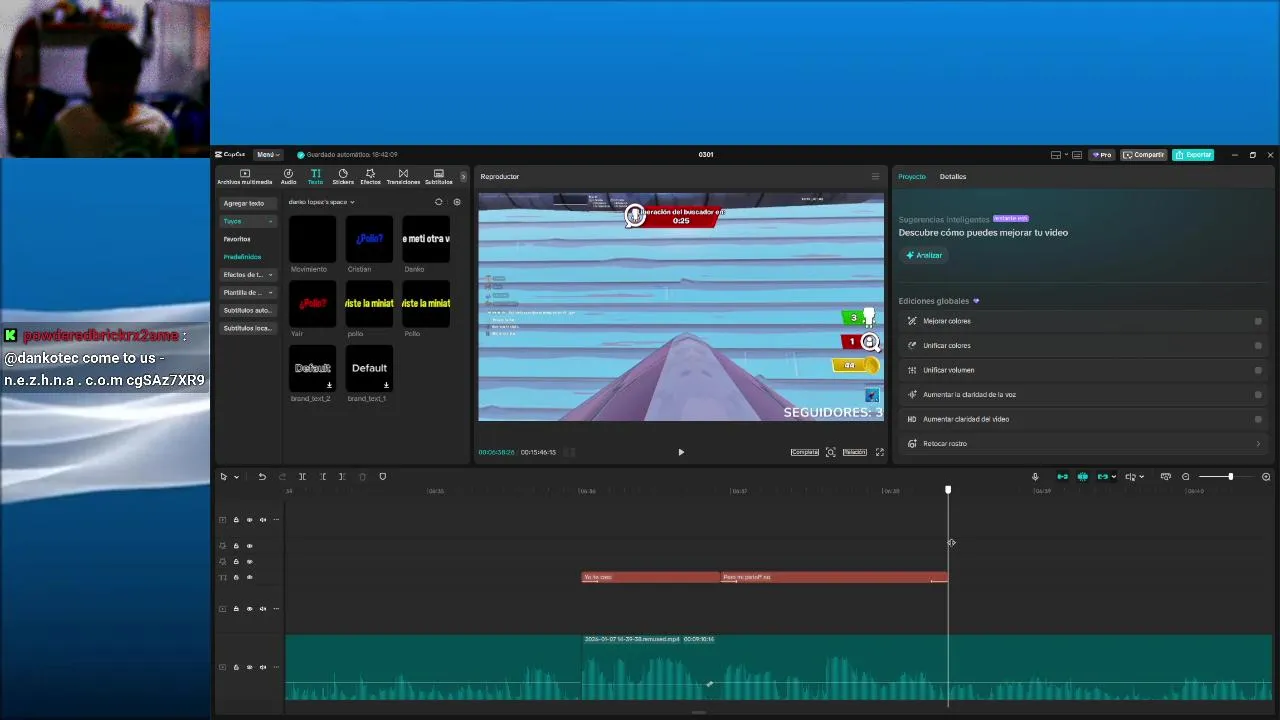This screenshot has width=1280, height=720.
Task: Open the Subtítulos automáticos option
Action: pyautogui.click(x=248, y=311)
